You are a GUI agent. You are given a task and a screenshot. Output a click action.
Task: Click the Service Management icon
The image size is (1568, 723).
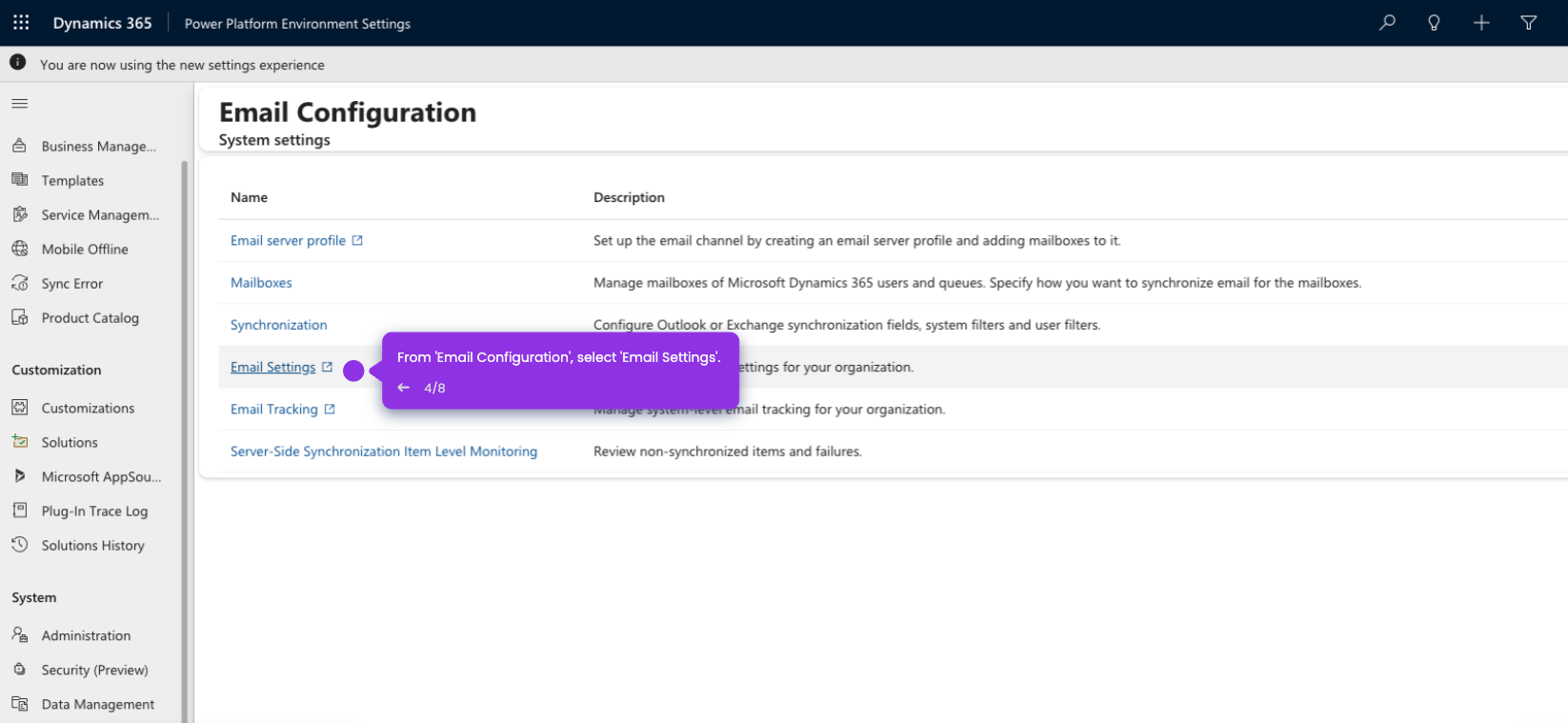coord(20,214)
